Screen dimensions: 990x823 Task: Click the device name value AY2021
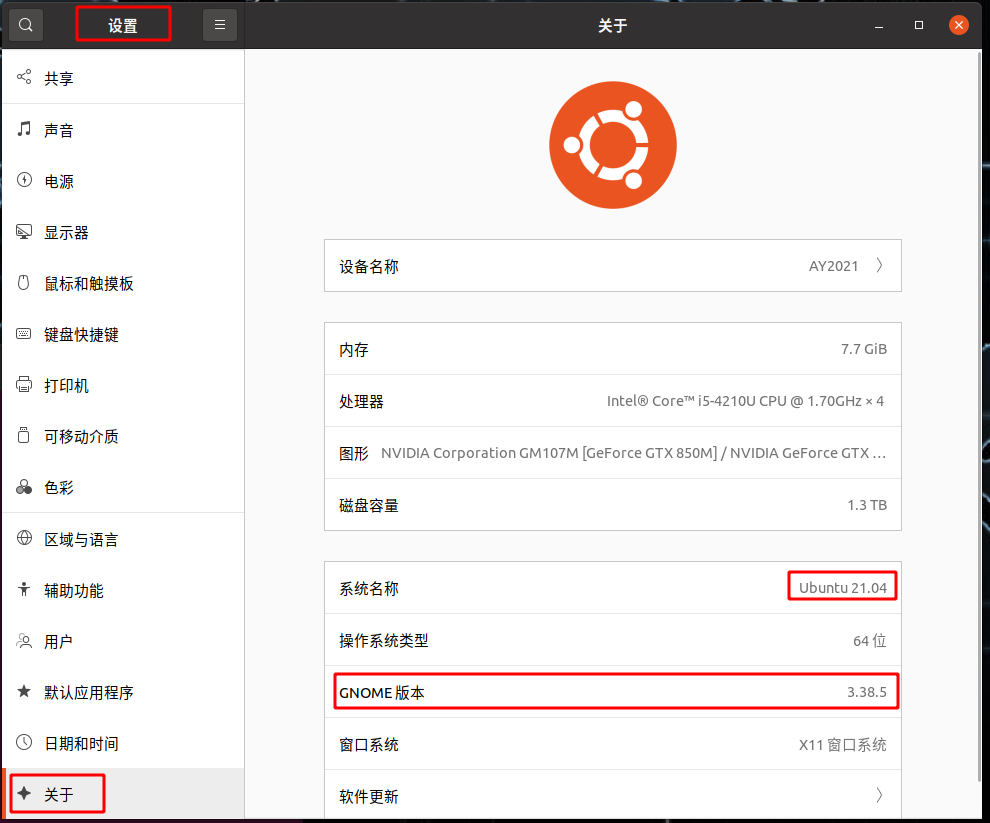pos(833,266)
